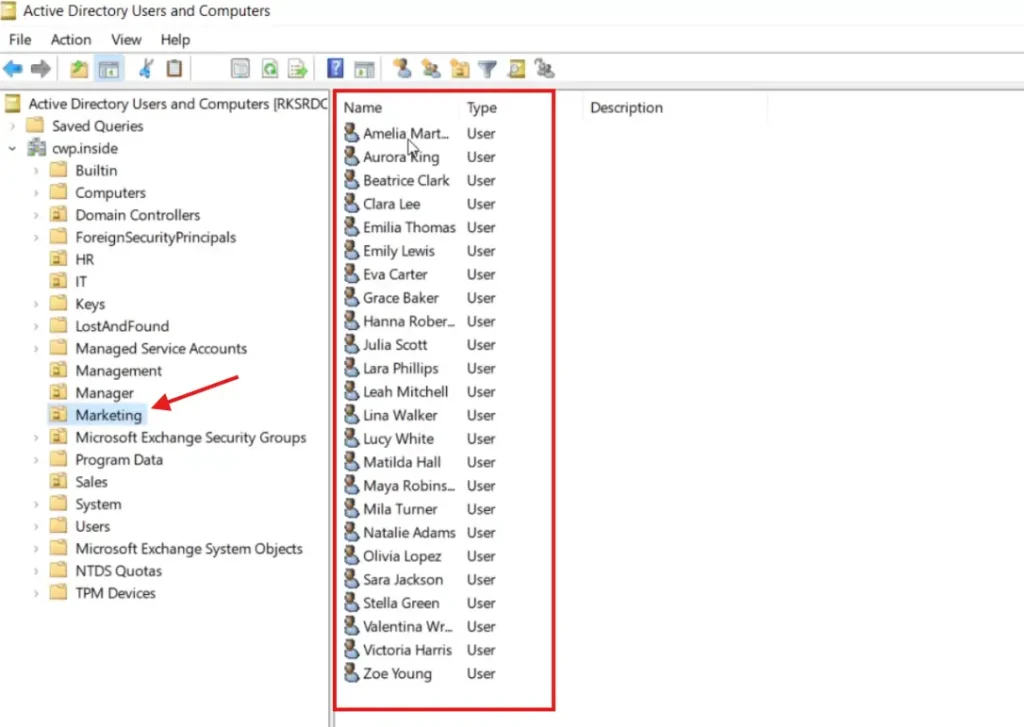
Task: Click the Back arrow in the toolbar
Action: coord(13,69)
